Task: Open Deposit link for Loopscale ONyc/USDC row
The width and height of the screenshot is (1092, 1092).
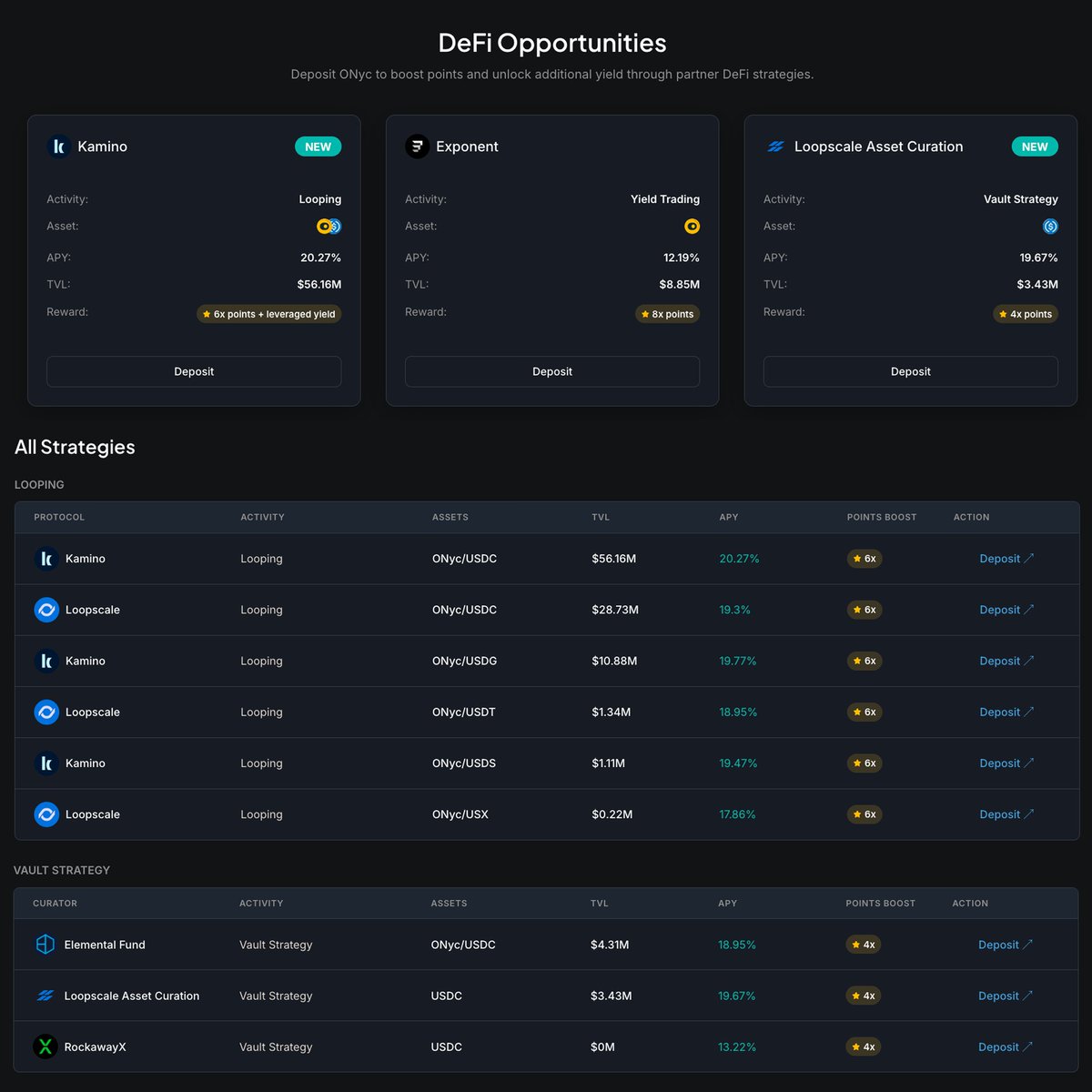Action: pyautogui.click(x=1006, y=610)
